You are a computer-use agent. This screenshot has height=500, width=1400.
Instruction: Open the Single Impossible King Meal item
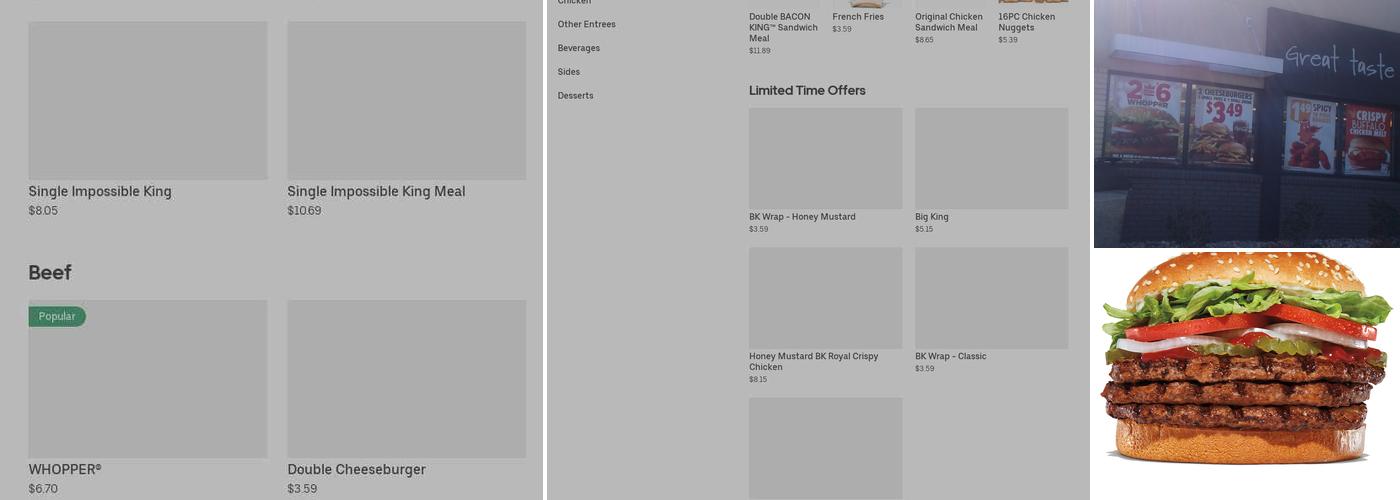[376, 191]
